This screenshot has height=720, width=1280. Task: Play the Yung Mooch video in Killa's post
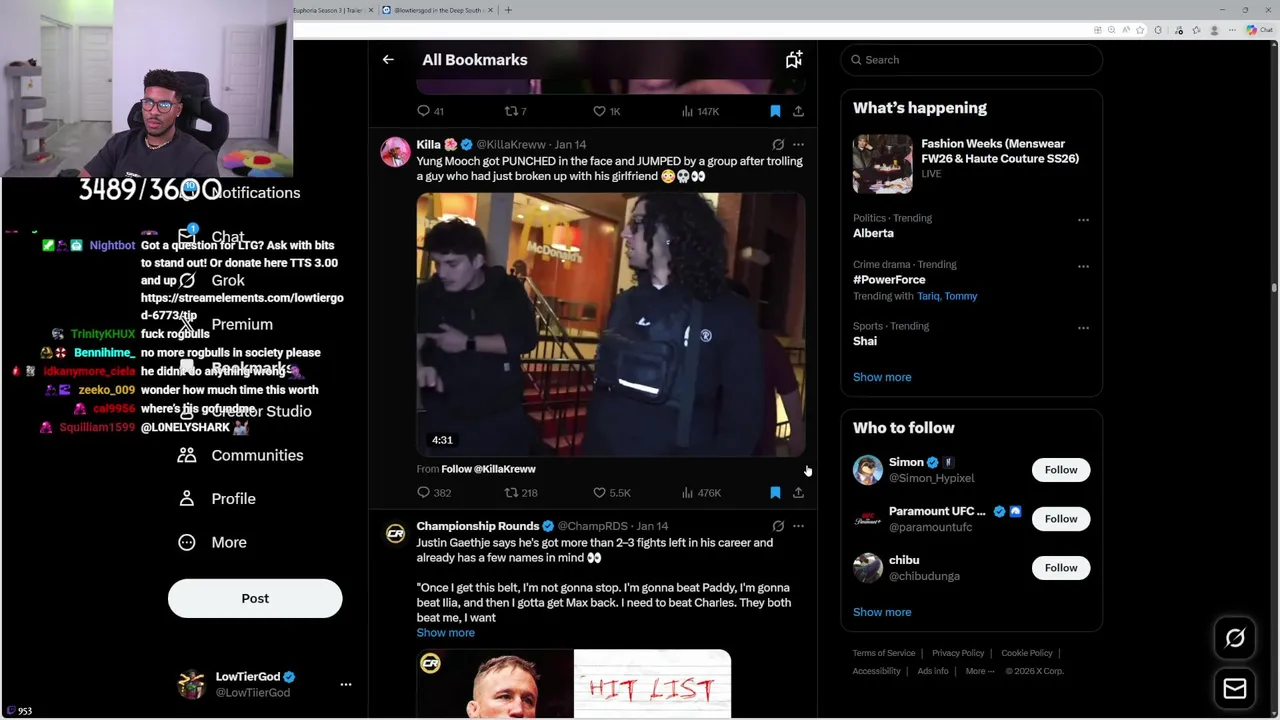(611, 325)
